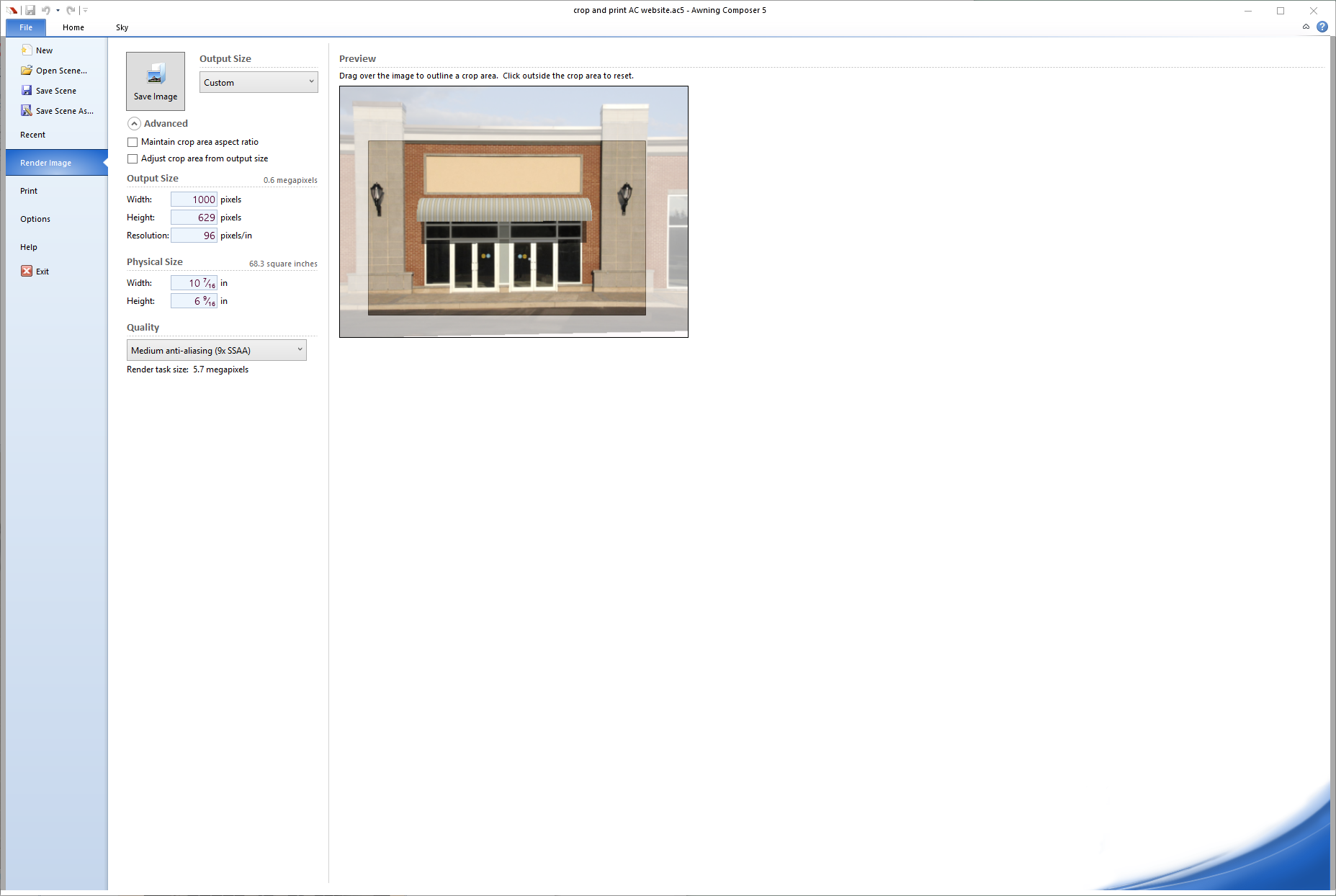
Task: Click the storefront preview image
Action: click(514, 212)
